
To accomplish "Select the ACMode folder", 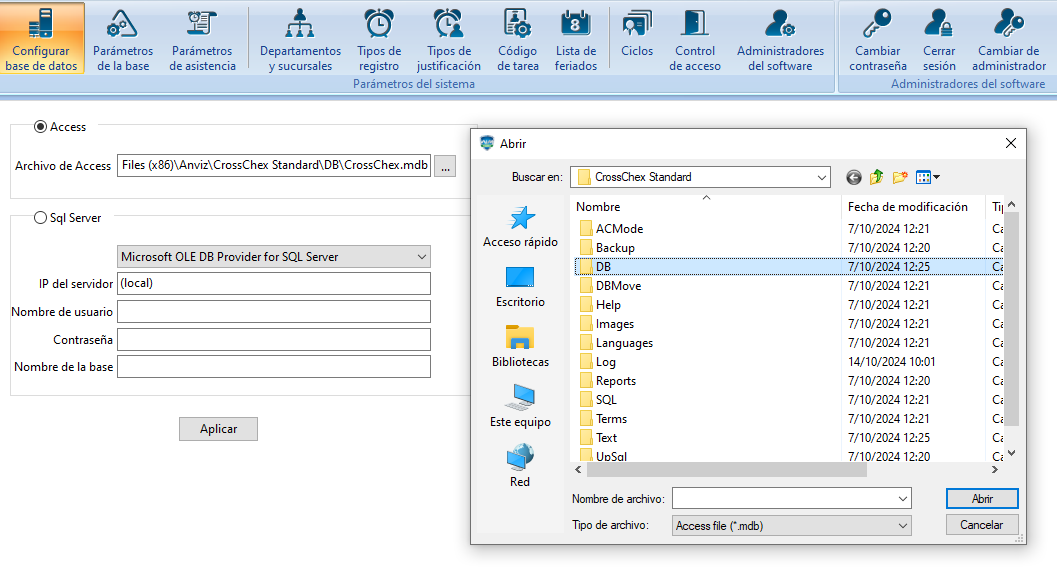I will click(611, 229).
